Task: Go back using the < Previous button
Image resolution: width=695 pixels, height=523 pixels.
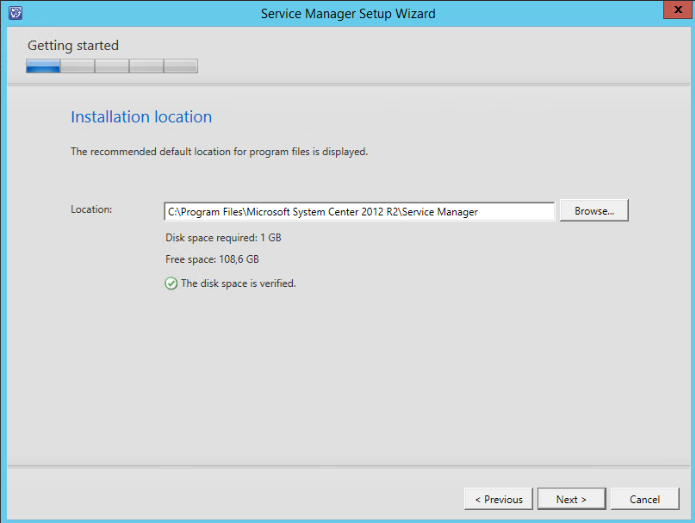Action: [498, 499]
